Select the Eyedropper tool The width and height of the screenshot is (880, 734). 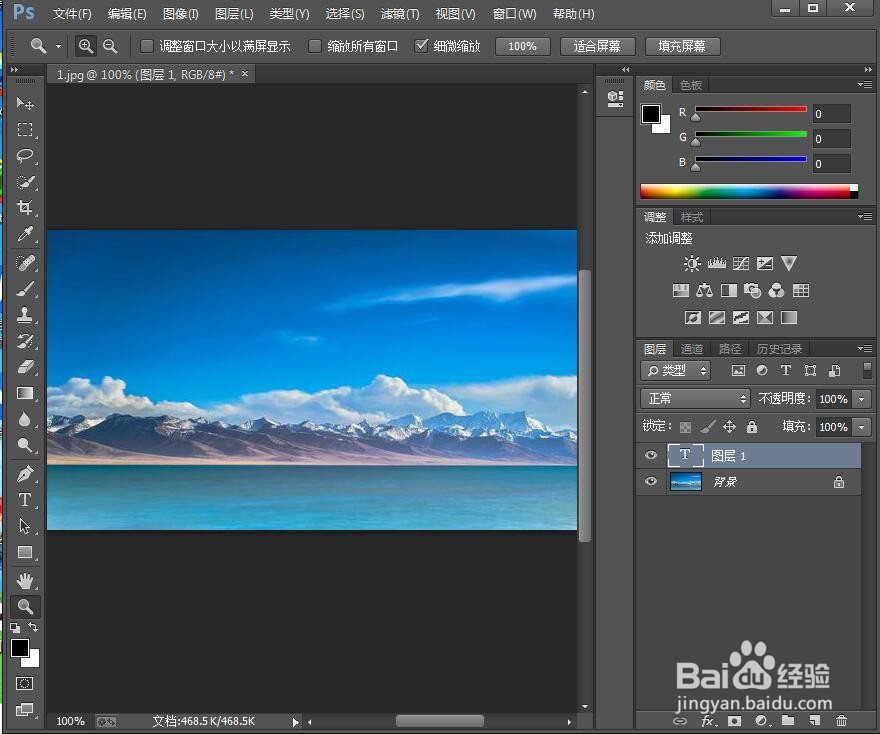pyautogui.click(x=25, y=234)
